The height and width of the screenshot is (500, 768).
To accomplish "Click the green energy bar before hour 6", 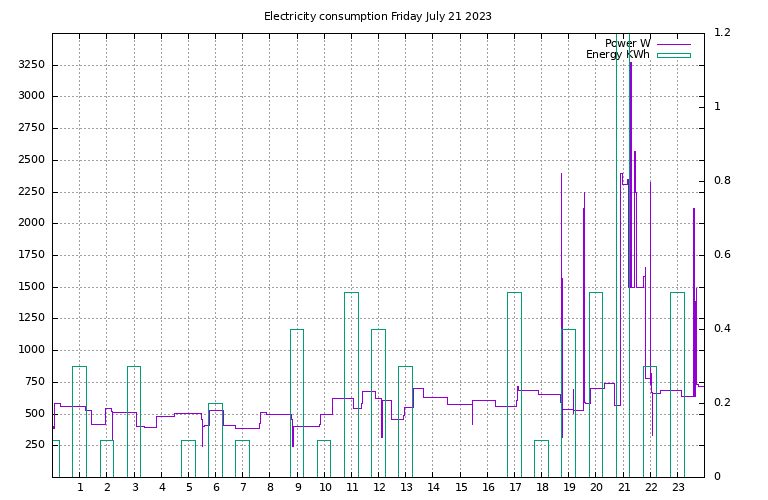I will [x=216, y=440].
